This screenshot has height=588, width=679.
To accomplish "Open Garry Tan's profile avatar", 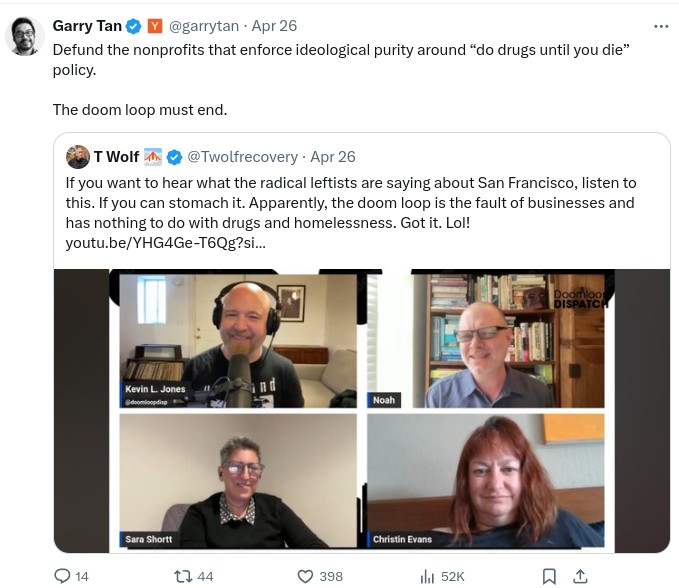I will (25, 36).
